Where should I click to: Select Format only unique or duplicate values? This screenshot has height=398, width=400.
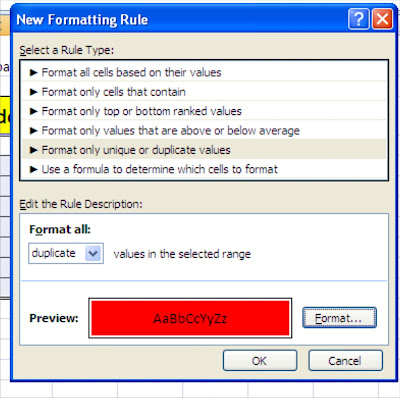click(204, 150)
